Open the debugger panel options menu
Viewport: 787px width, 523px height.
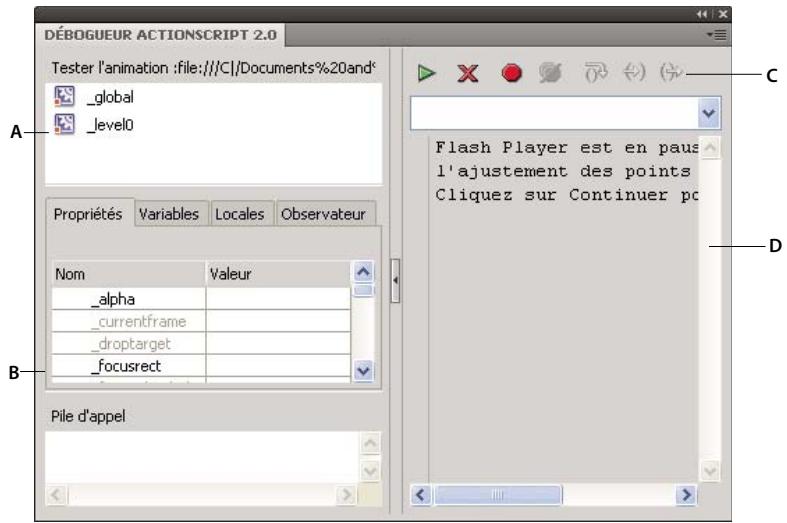tap(717, 35)
